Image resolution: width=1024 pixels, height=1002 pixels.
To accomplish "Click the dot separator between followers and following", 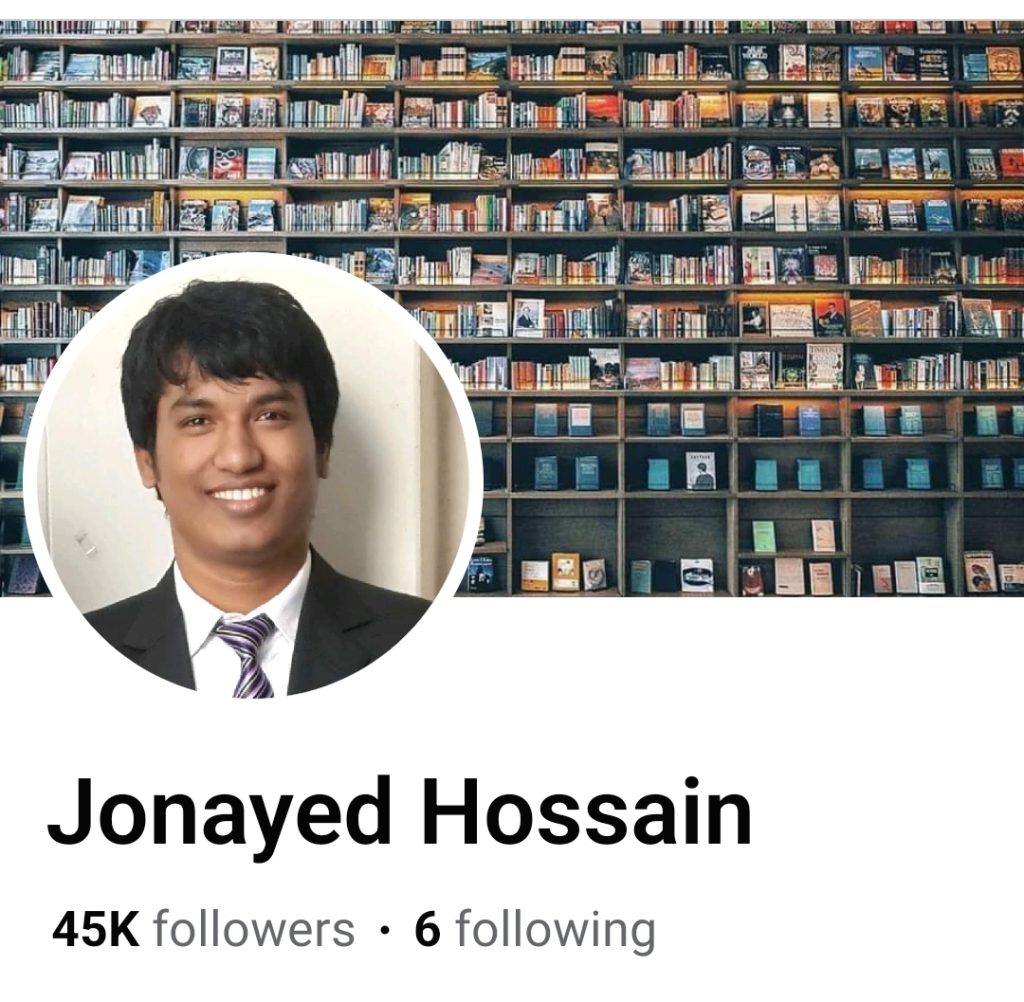I will click(x=385, y=930).
